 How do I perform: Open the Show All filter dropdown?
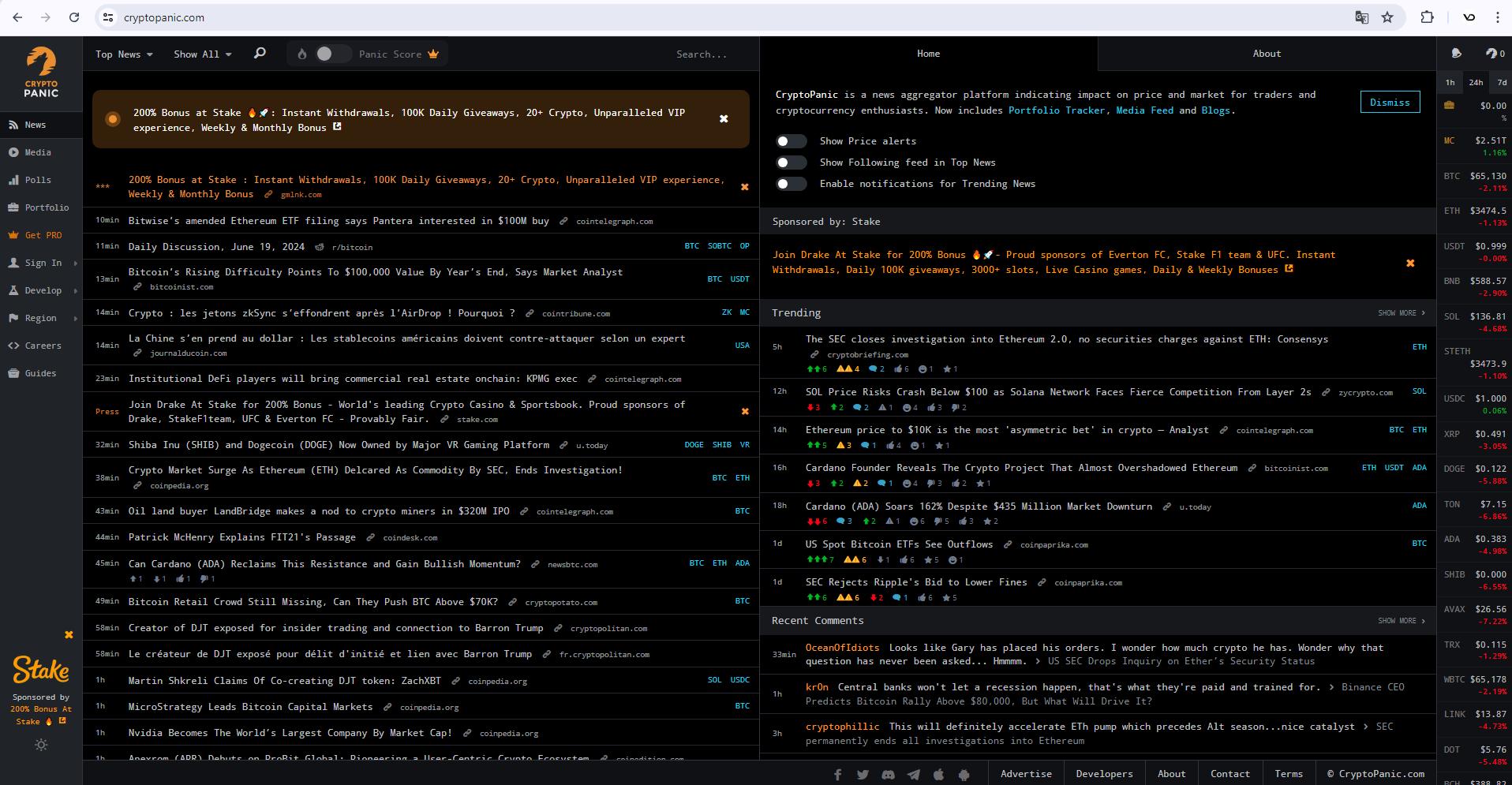click(203, 54)
